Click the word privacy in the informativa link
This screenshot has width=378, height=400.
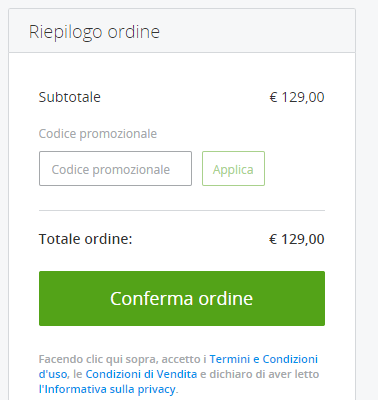pos(156,389)
